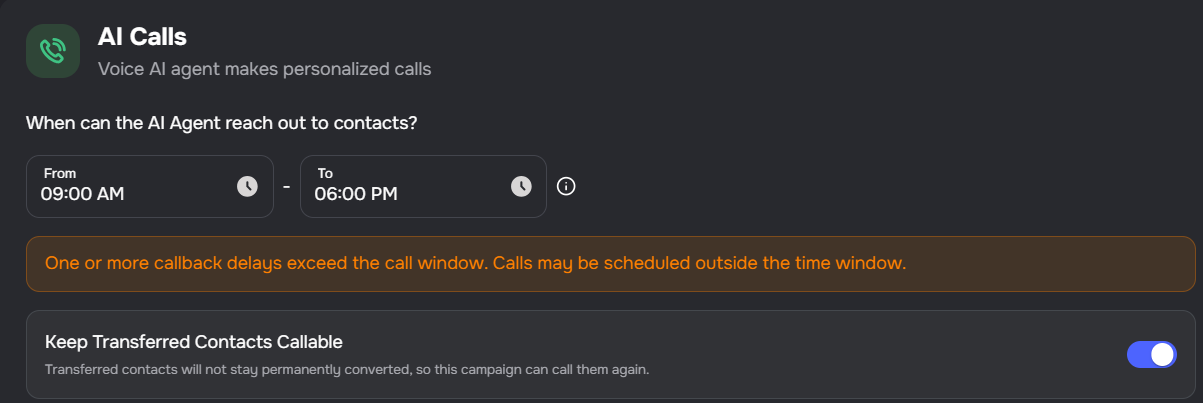Open the To time picker clock icon

click(x=521, y=186)
